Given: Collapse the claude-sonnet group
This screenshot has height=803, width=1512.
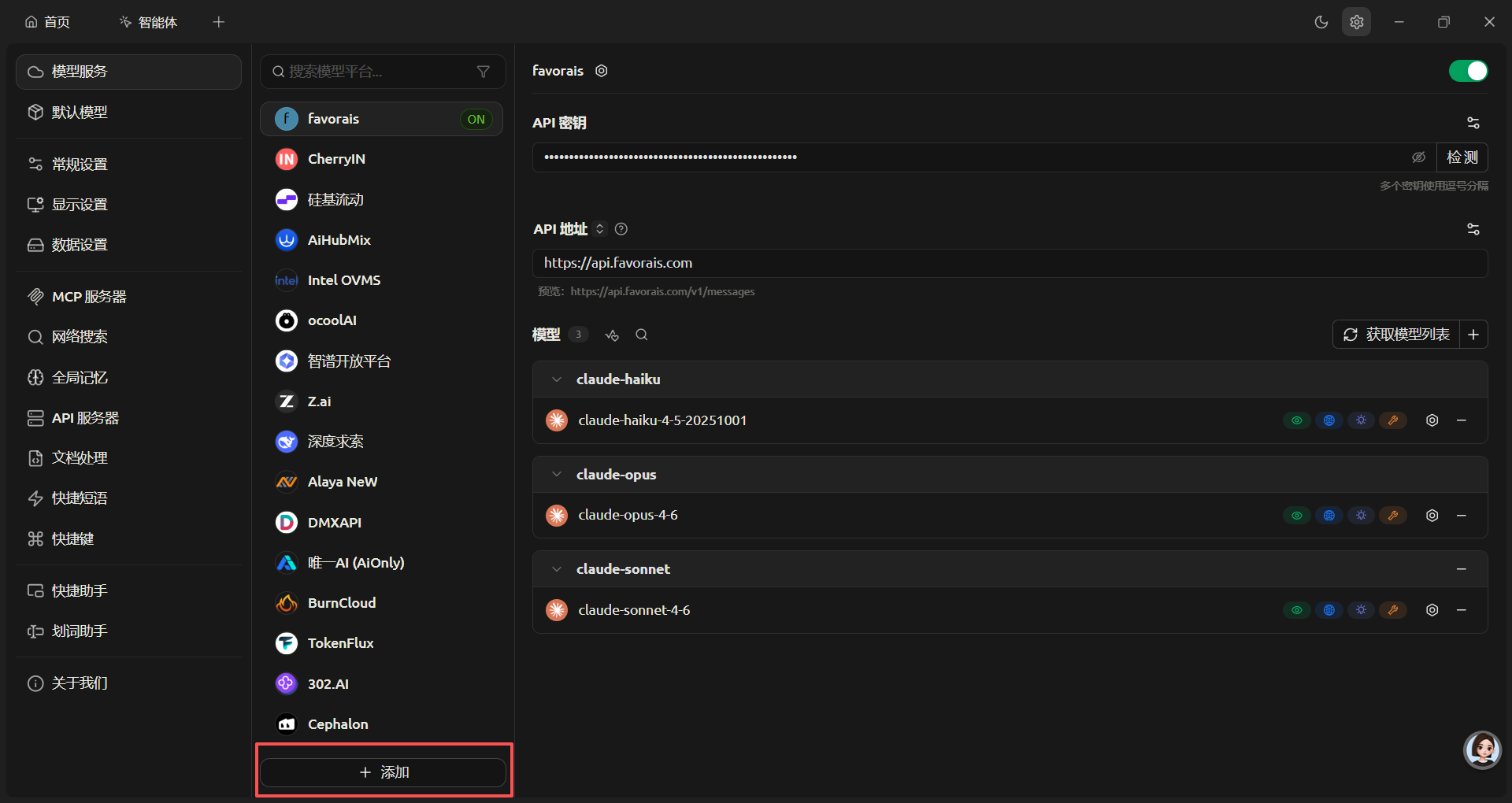Looking at the screenshot, I should coord(557,569).
